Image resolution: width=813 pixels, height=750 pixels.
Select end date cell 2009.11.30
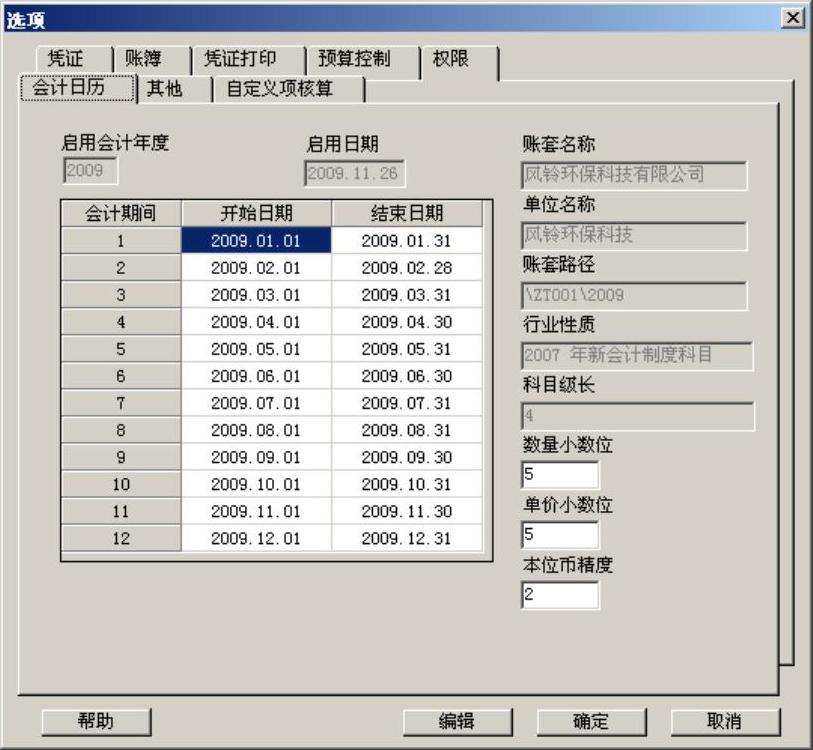click(407, 511)
